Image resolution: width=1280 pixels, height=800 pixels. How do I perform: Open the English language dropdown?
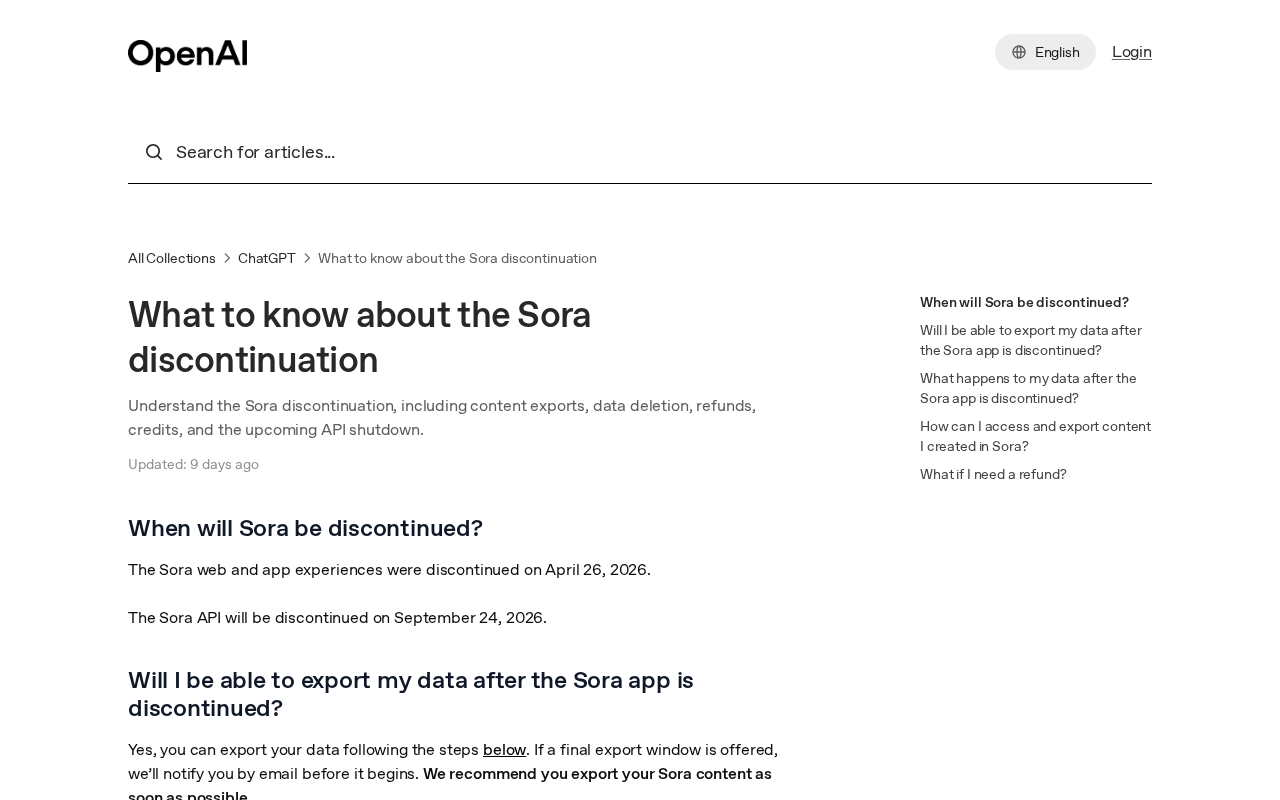1045,52
